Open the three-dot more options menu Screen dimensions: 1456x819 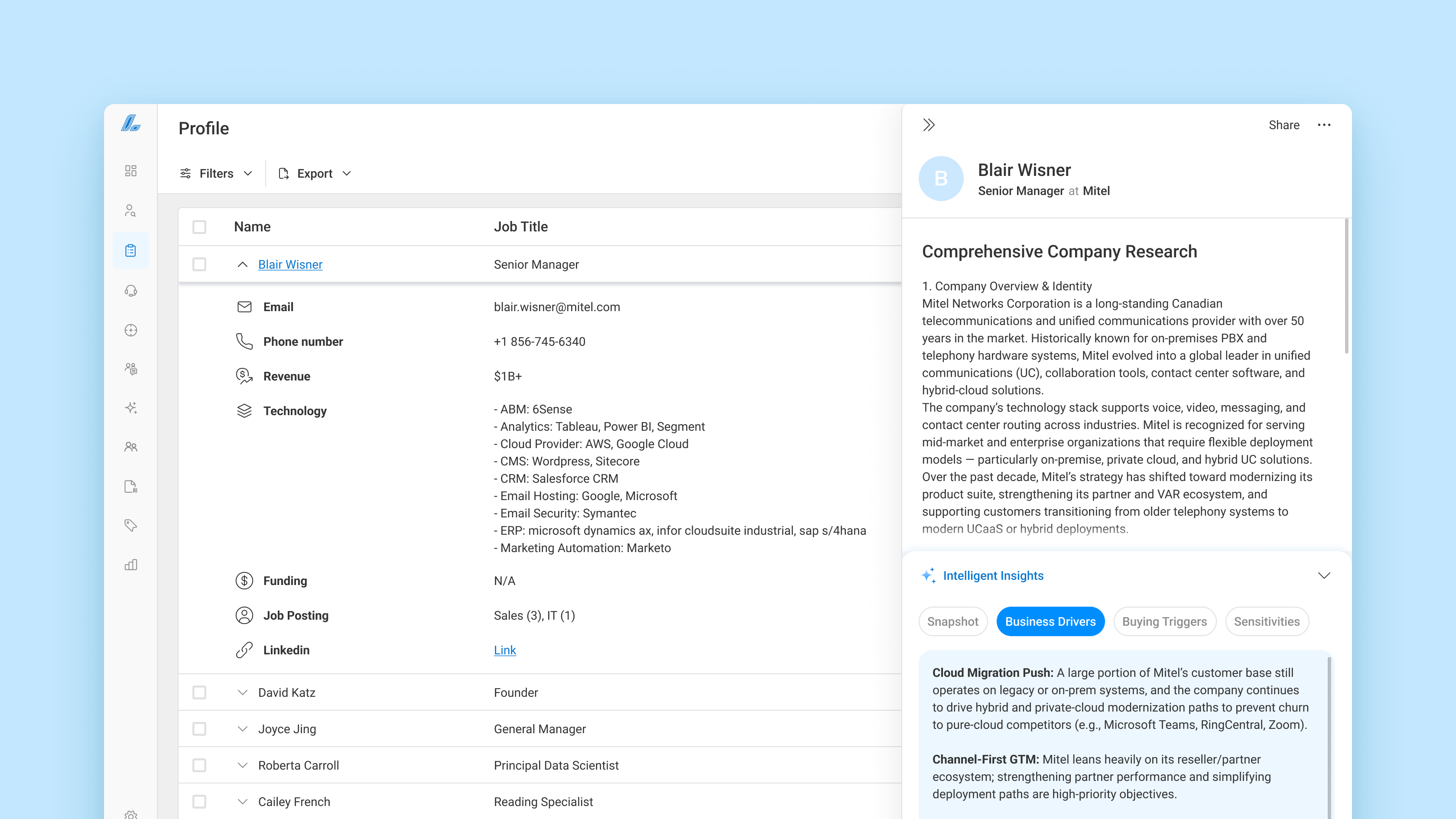point(1324,125)
